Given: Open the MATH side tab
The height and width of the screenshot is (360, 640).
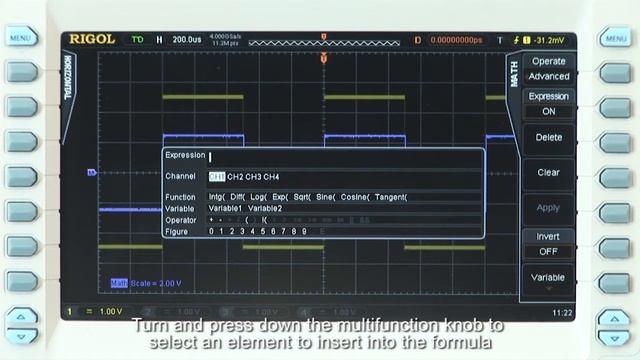Looking at the screenshot, I should click(514, 74).
